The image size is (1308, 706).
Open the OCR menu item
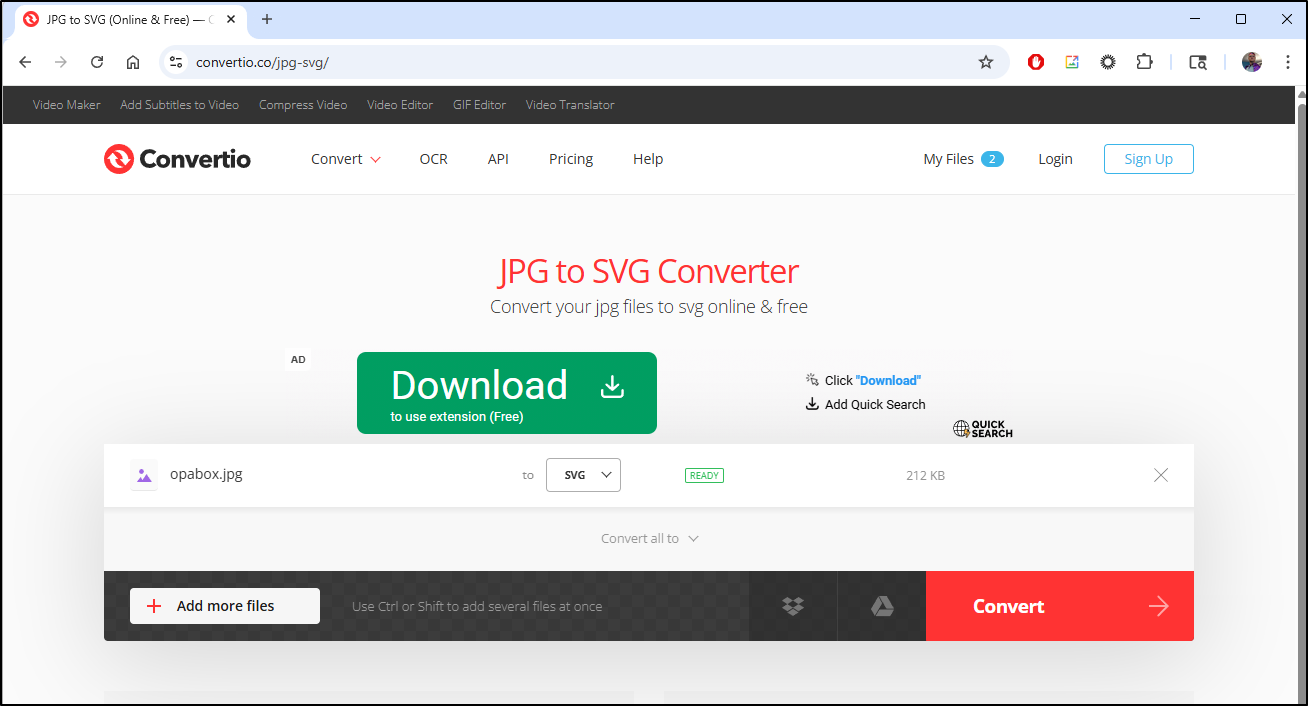coord(434,159)
